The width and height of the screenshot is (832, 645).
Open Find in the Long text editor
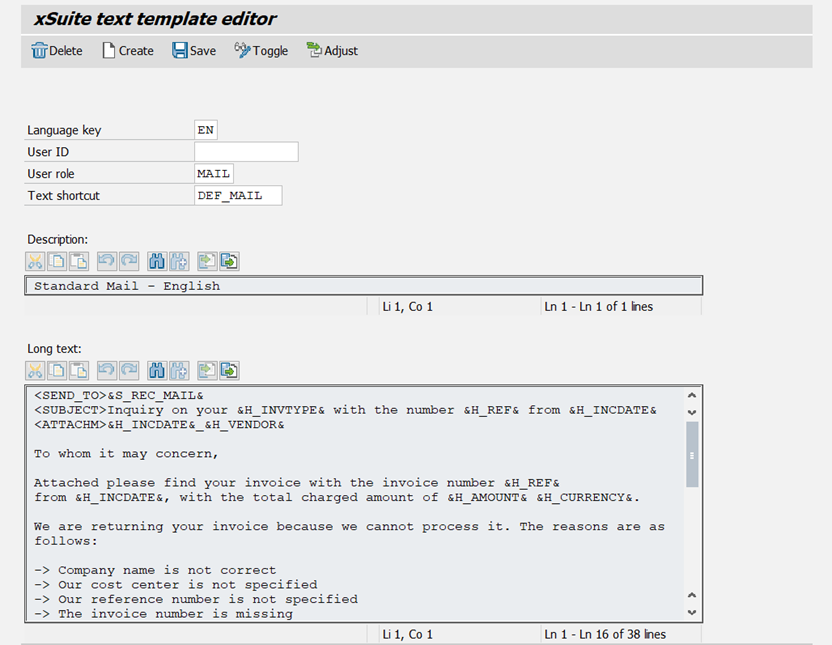157,370
